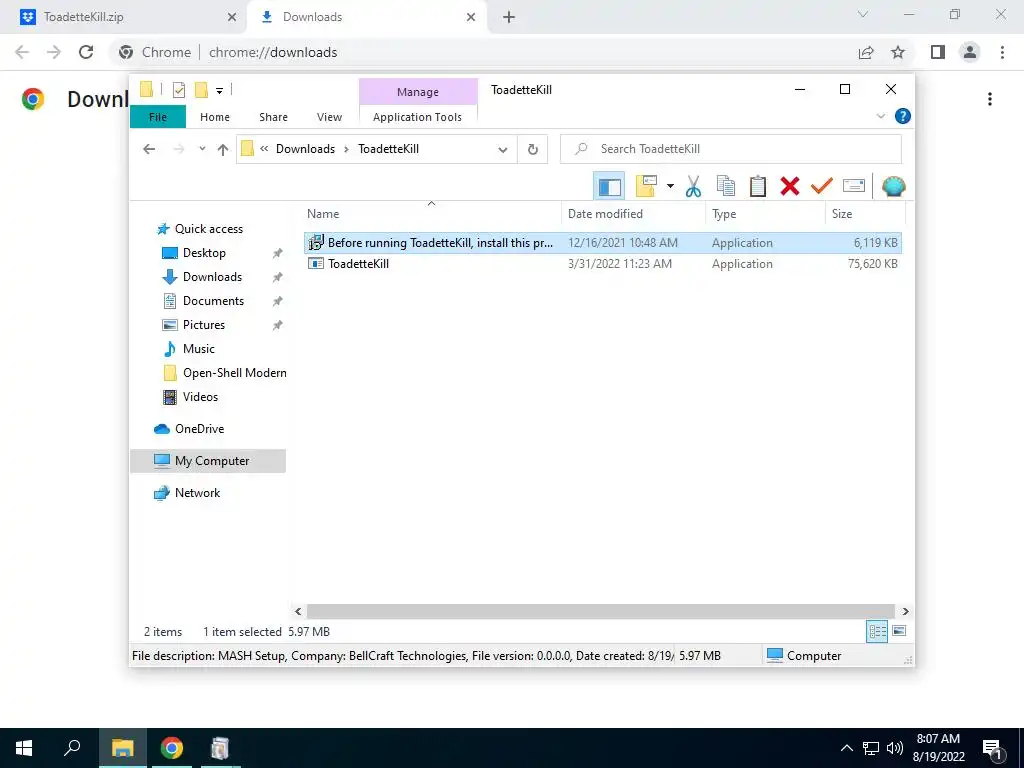The height and width of the screenshot is (768, 1024).
Task: Click the Manage contextual tab
Action: [418, 92]
